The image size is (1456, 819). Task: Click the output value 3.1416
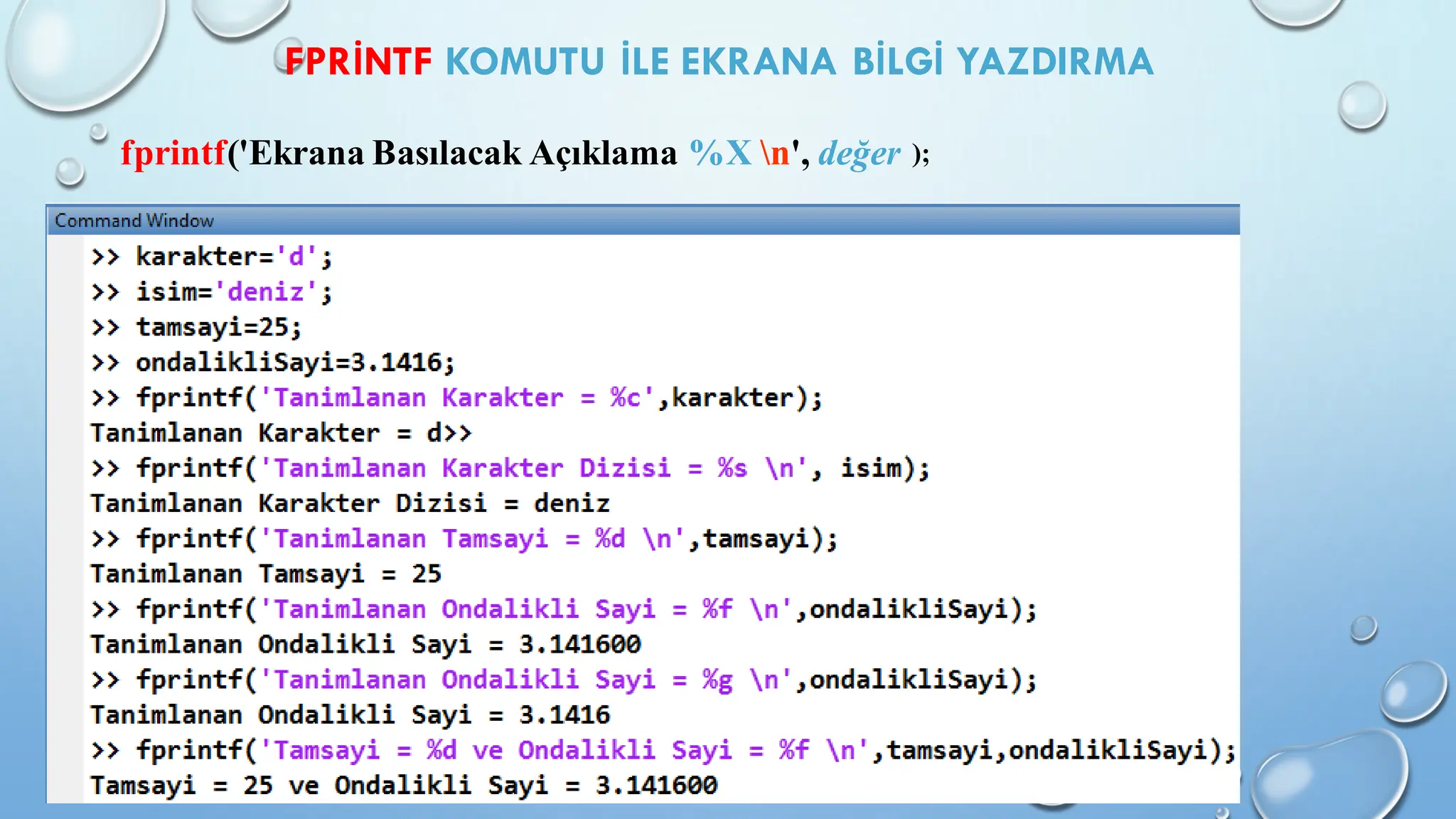(x=564, y=715)
